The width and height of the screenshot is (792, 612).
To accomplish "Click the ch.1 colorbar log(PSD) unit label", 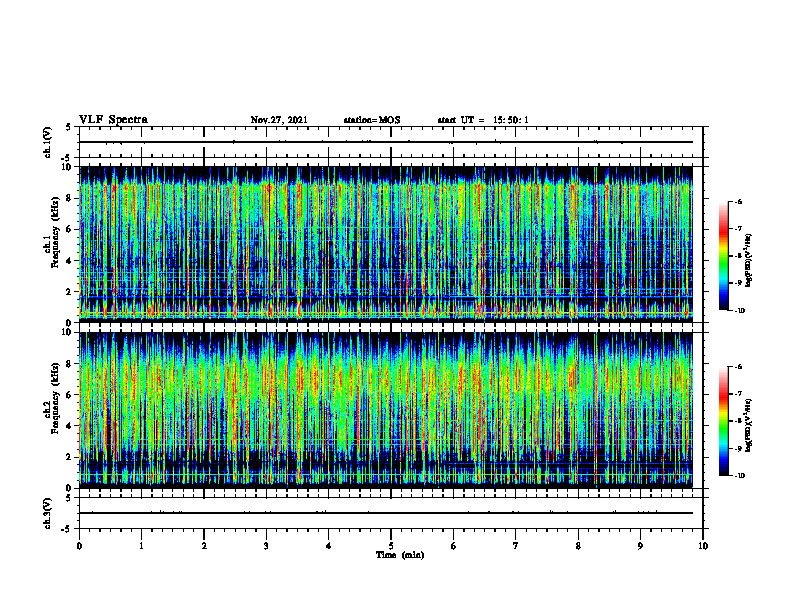I will pyautogui.click(x=748, y=260).
